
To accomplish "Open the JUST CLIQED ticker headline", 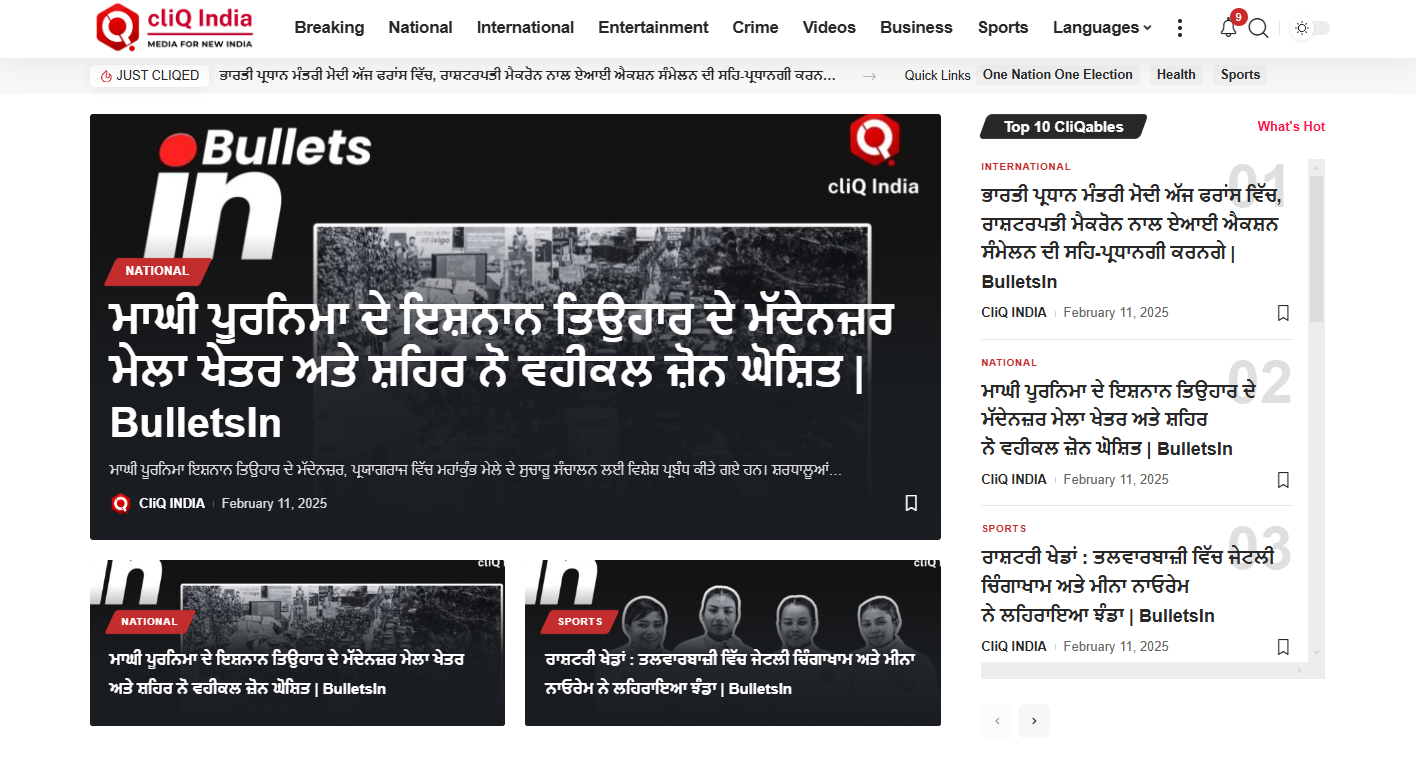I will [x=527, y=75].
